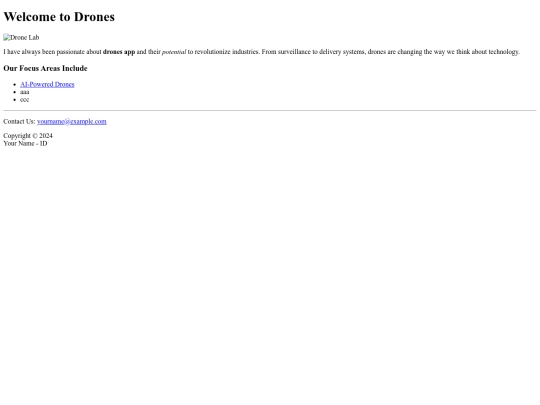Click the 'Copyright © 2024' text
This screenshot has width=540, height=405.
(28, 136)
